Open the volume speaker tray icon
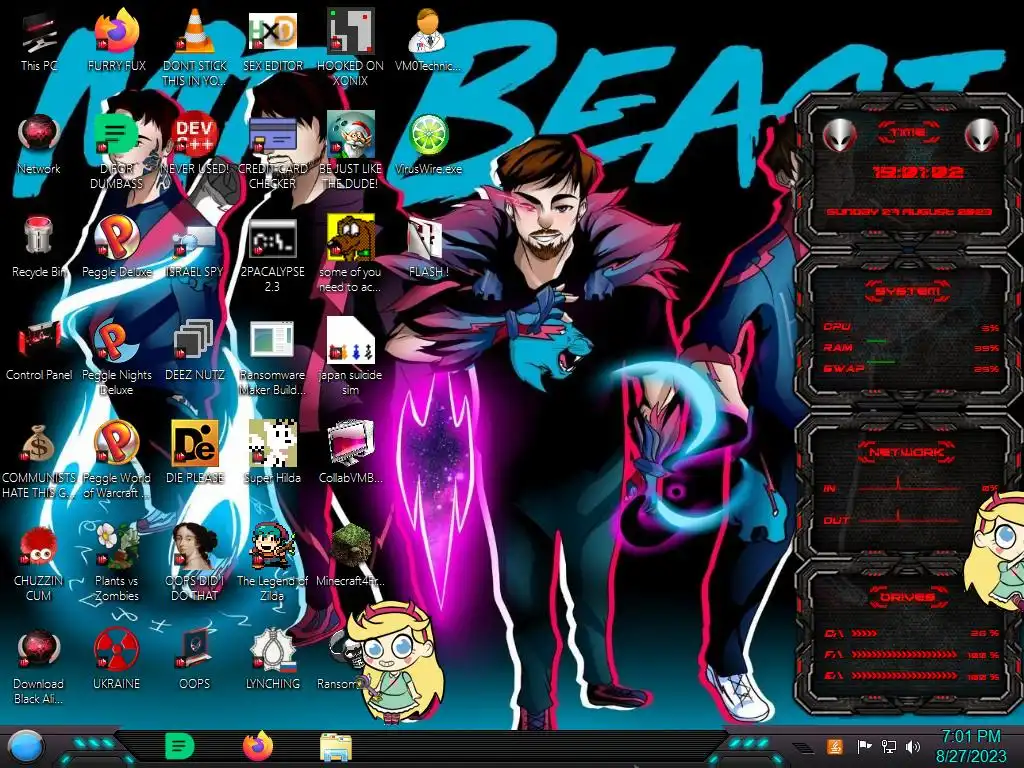 tap(913, 746)
